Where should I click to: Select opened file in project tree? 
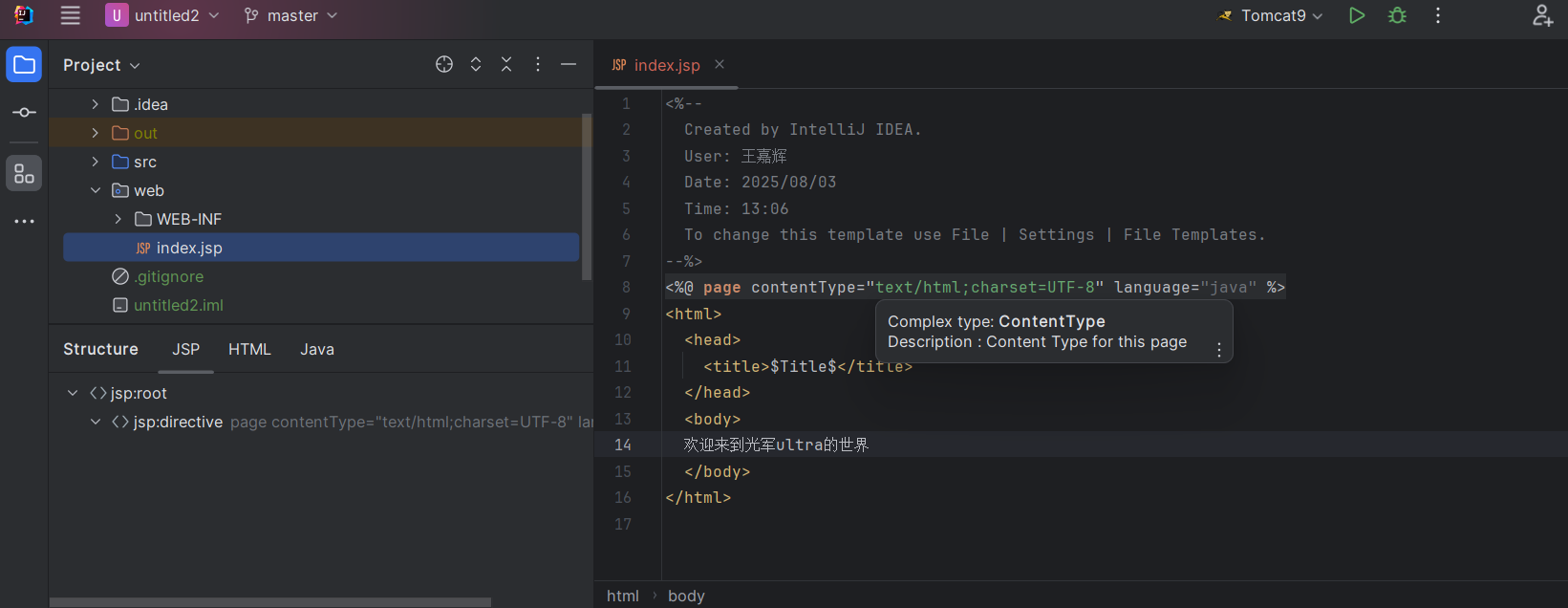tap(444, 64)
